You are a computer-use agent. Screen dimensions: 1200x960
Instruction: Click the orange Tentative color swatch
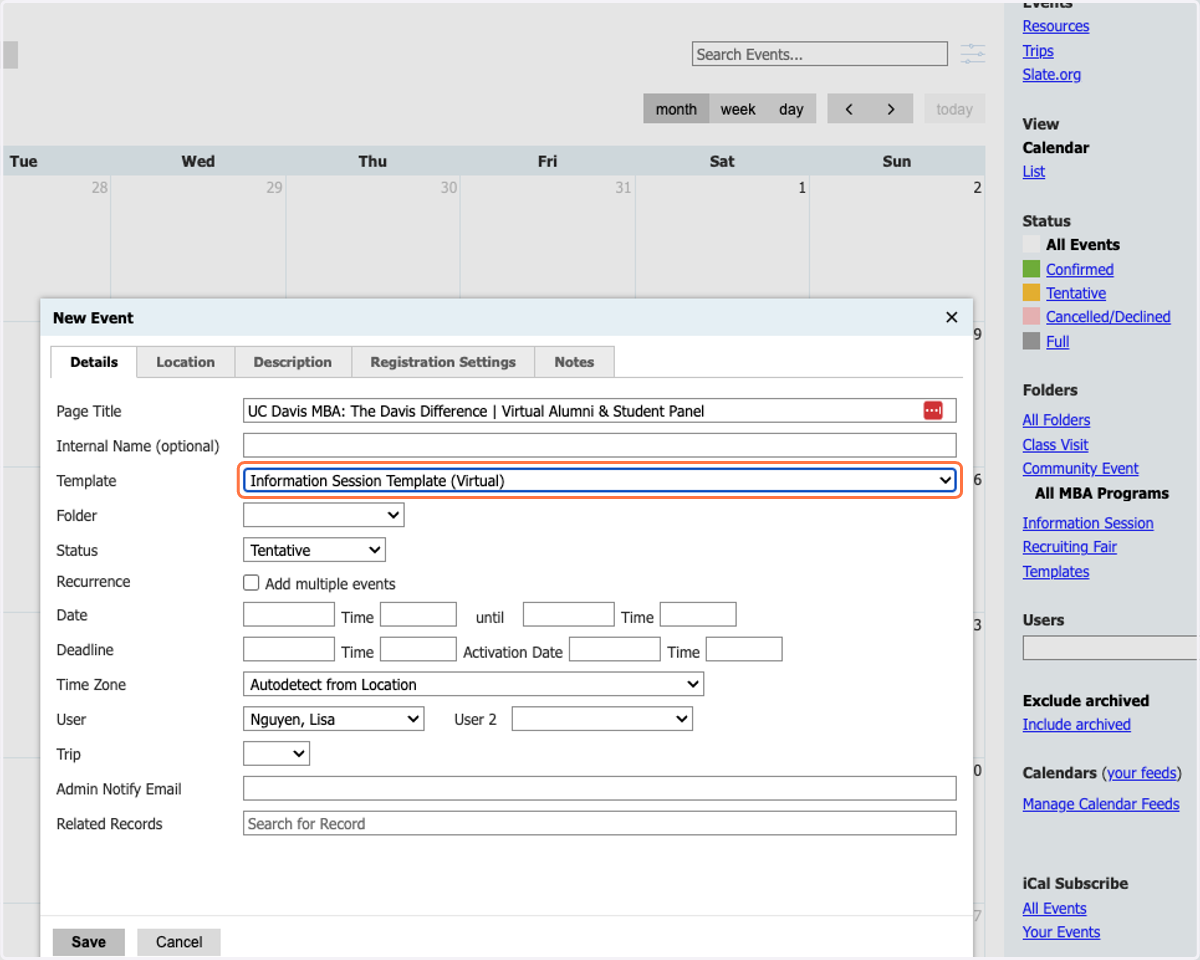pyautogui.click(x=1031, y=293)
